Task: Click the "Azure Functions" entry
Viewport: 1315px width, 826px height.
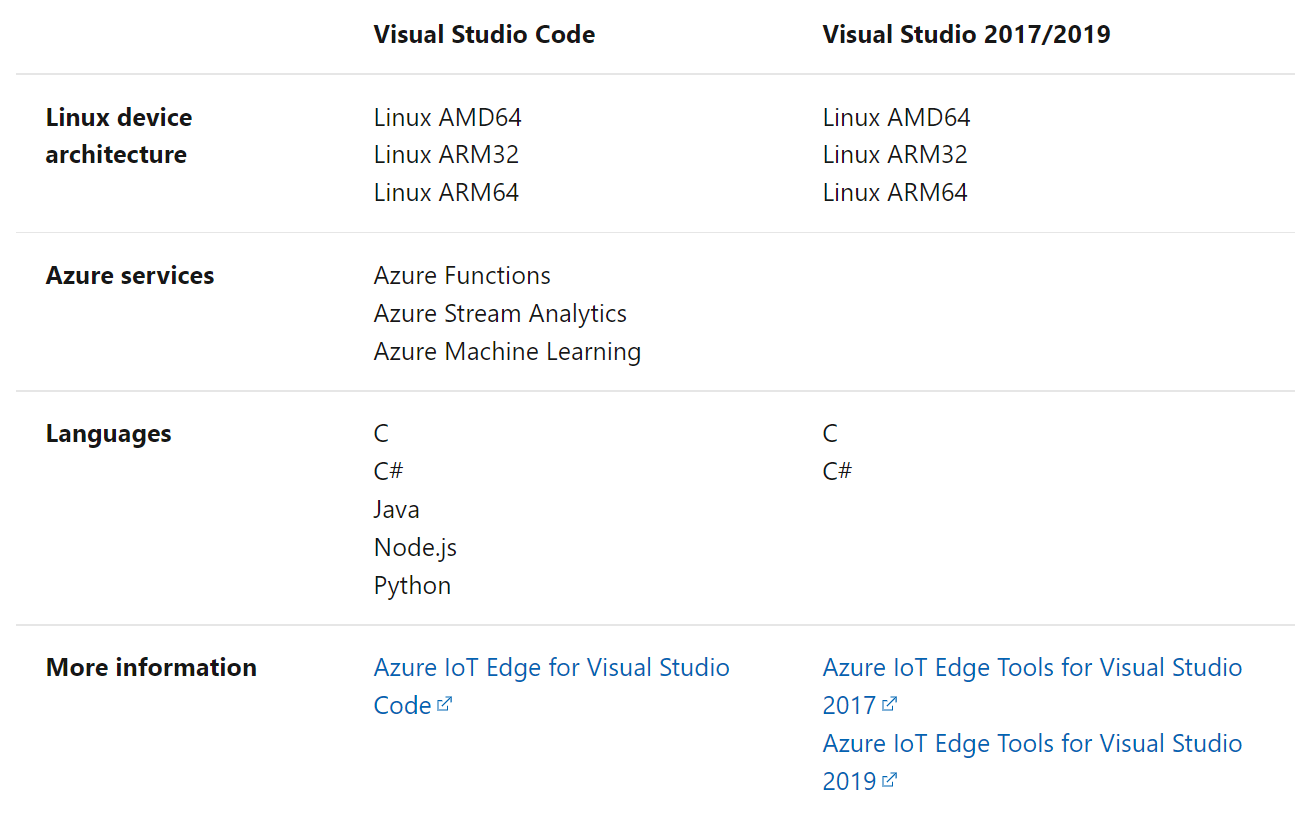Action: [462, 276]
